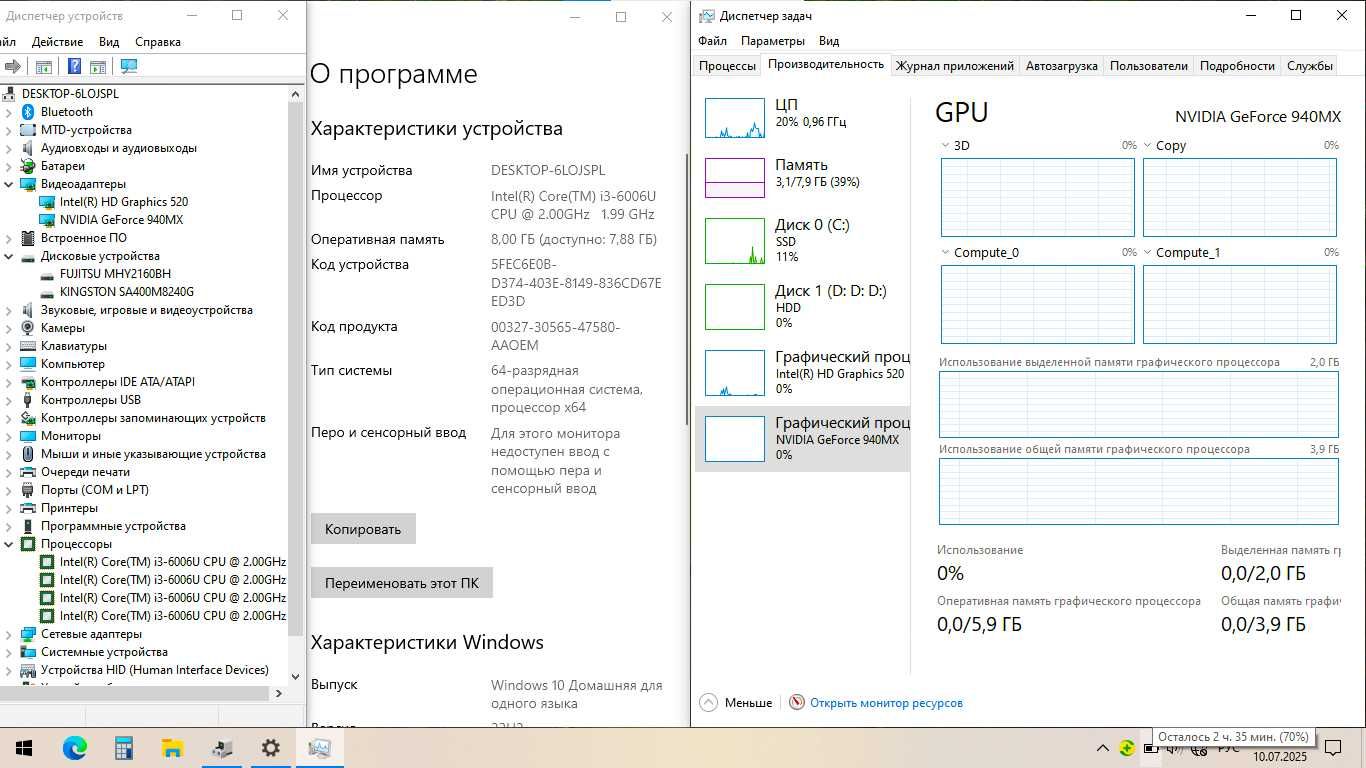Viewport: 1366px width, 768px height.
Task: Click the Принтеры printer category icon
Action: (28, 508)
